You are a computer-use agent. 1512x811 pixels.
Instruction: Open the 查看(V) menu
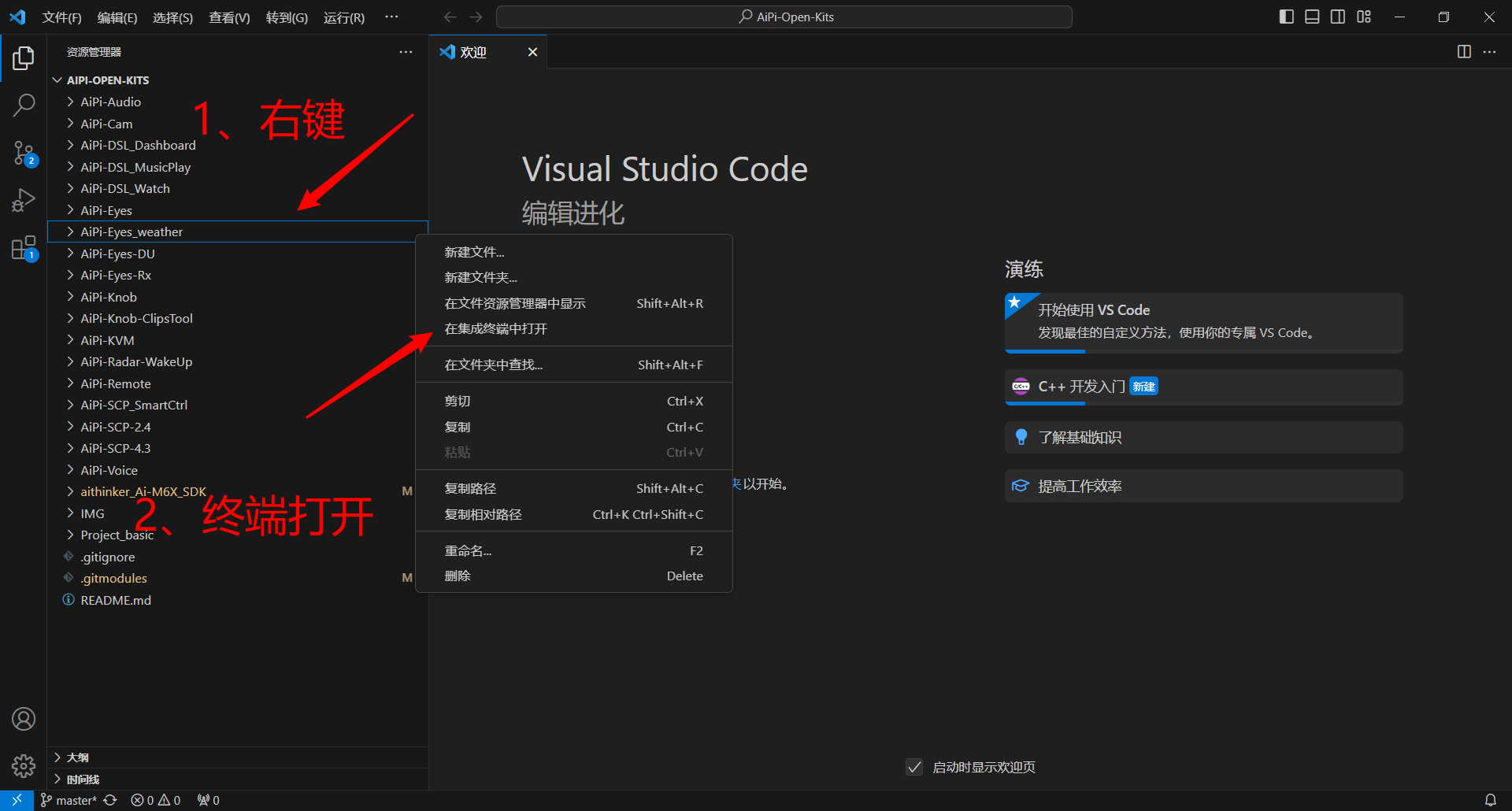click(x=229, y=17)
